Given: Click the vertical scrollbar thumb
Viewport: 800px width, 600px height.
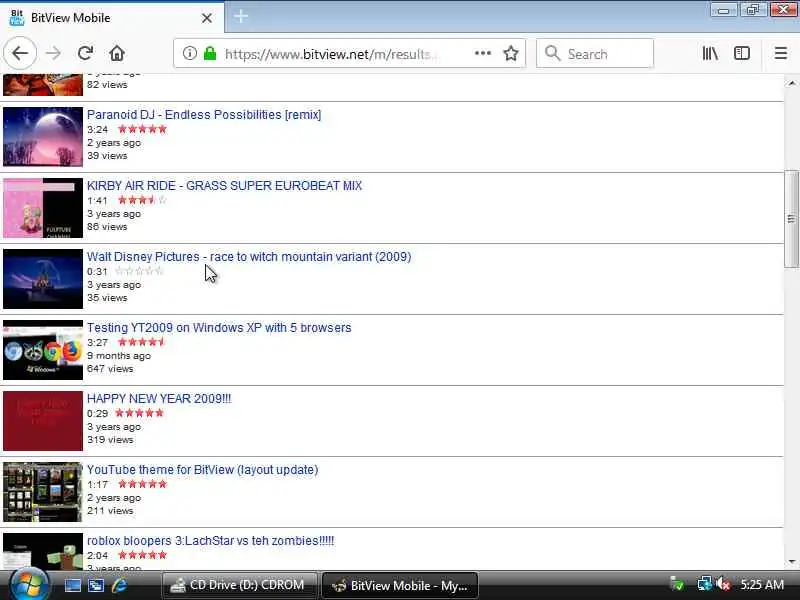Looking at the screenshot, I should 791,218.
